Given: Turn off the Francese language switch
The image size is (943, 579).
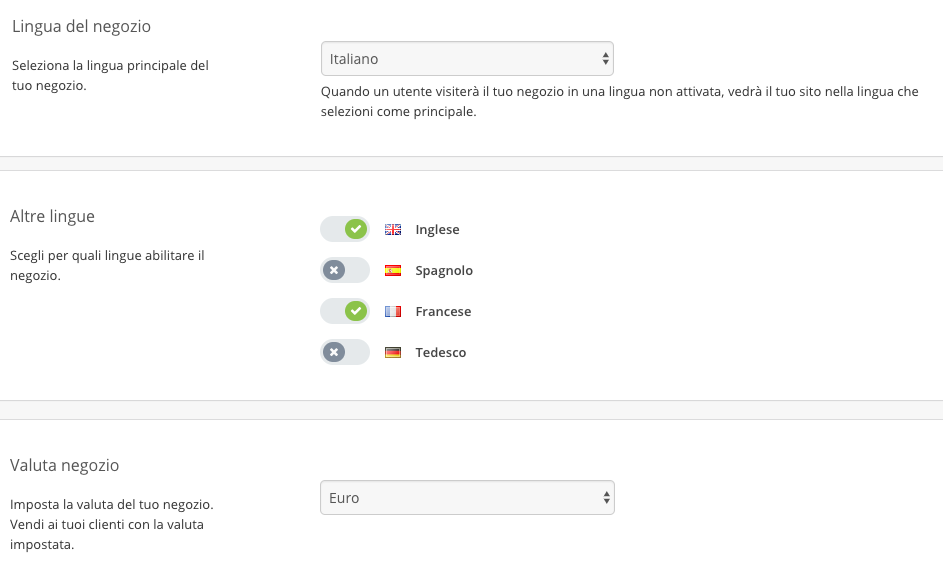Looking at the screenshot, I should coord(345,311).
